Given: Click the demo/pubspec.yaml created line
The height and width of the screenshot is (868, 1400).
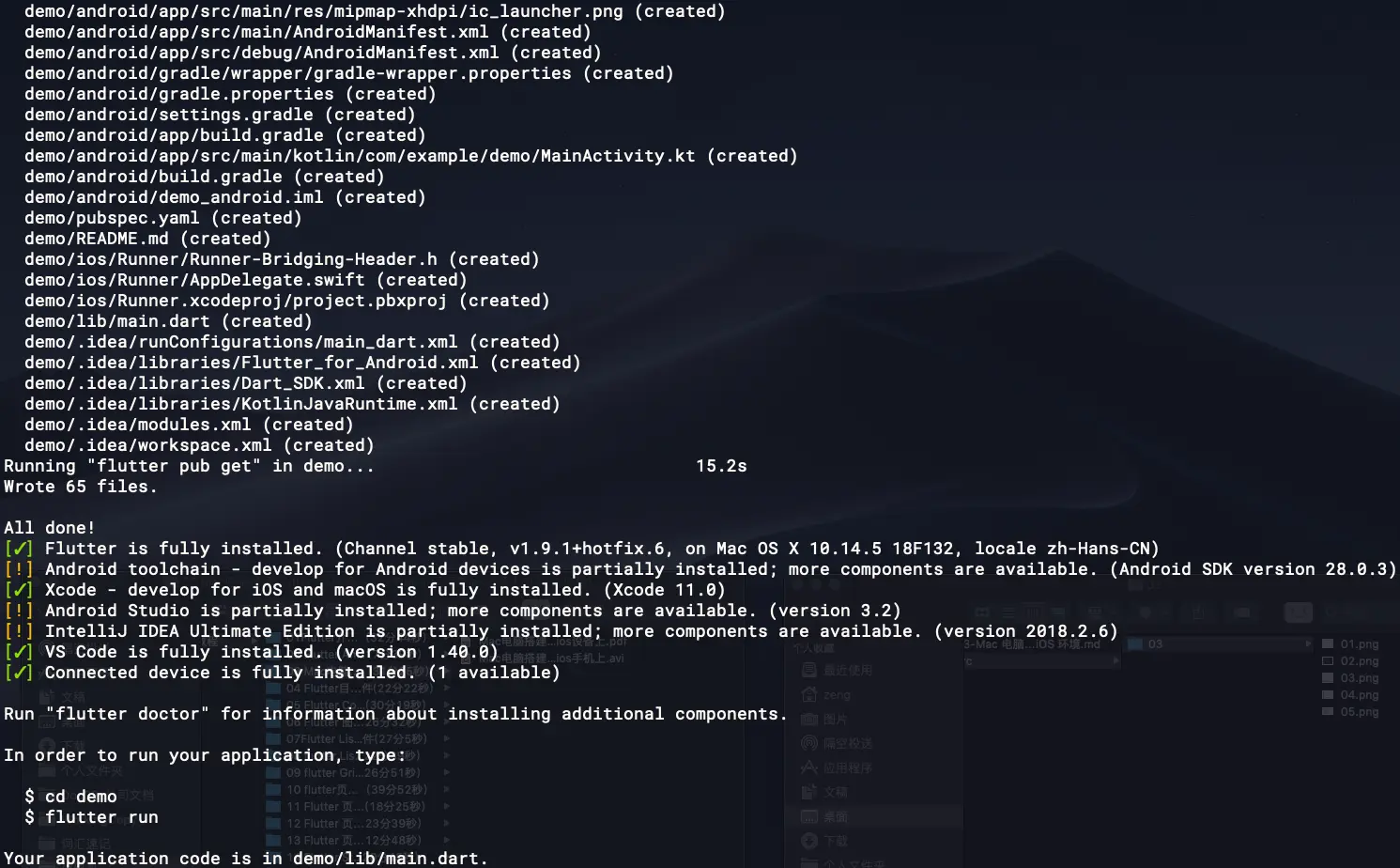Looking at the screenshot, I should 163,218.
